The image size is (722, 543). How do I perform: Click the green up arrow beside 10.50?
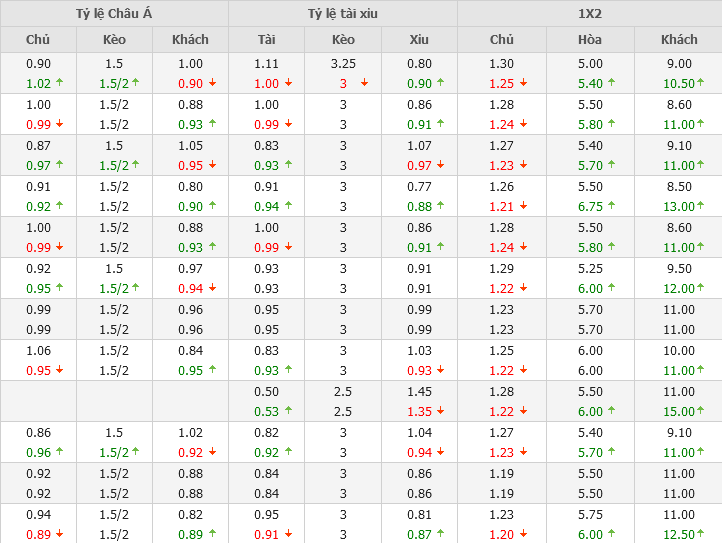(701, 84)
